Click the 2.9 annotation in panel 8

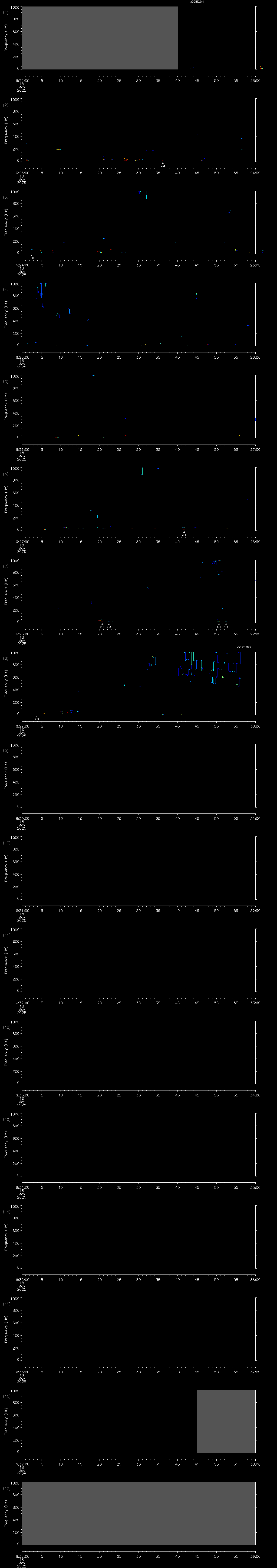37,719
